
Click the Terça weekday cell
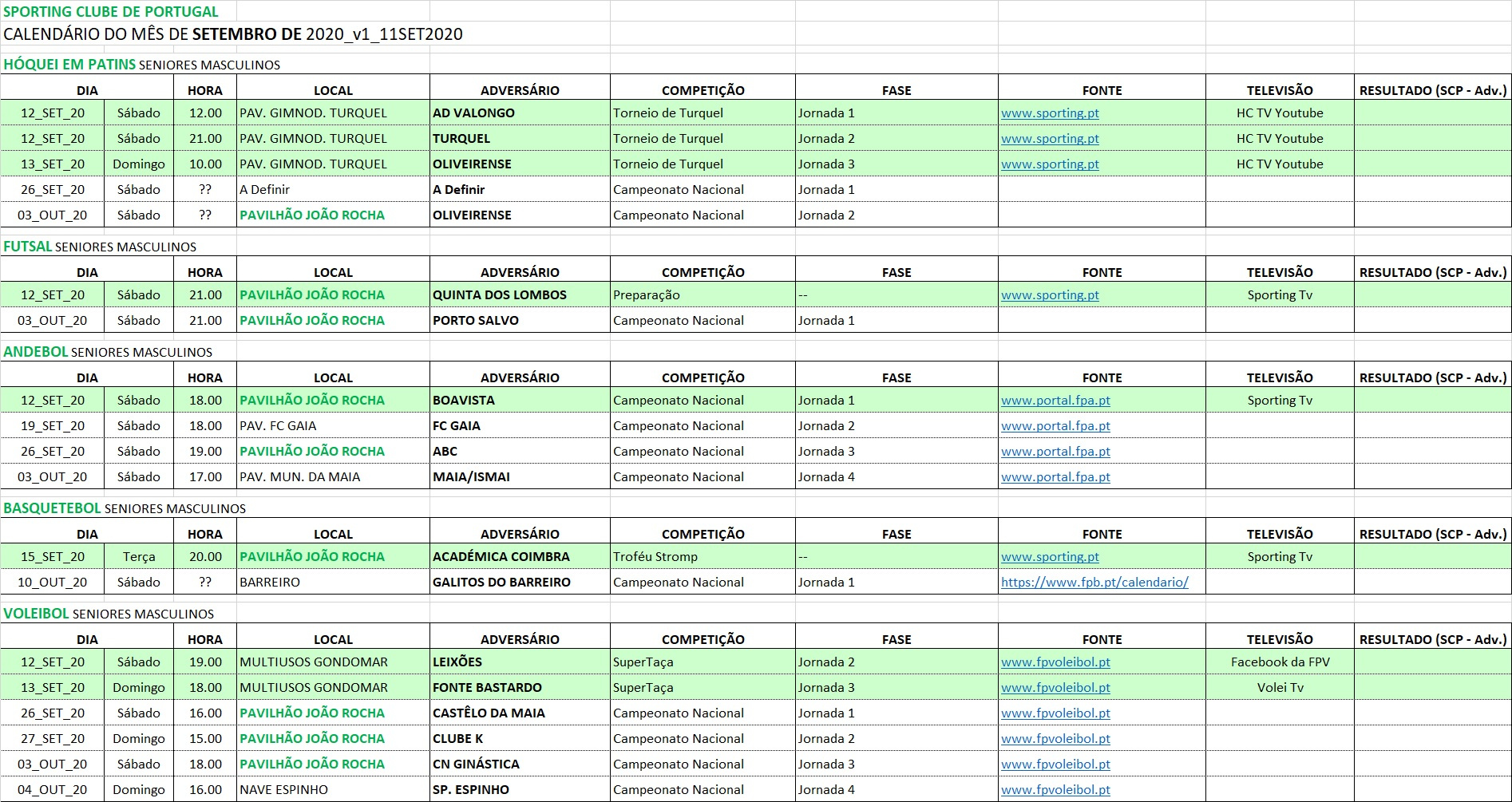click(x=139, y=557)
